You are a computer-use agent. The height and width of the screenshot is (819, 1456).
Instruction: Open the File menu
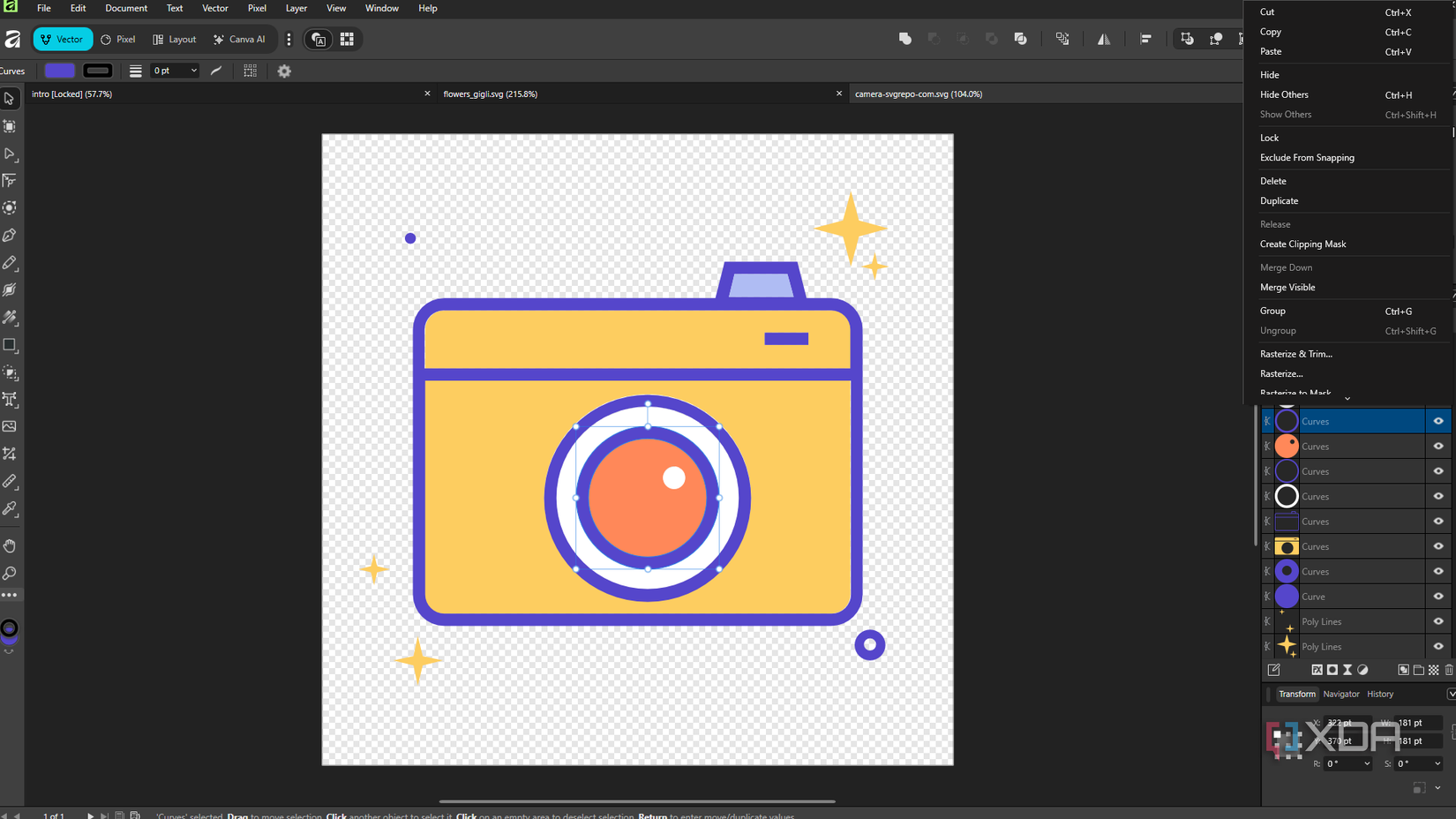pyautogui.click(x=43, y=8)
